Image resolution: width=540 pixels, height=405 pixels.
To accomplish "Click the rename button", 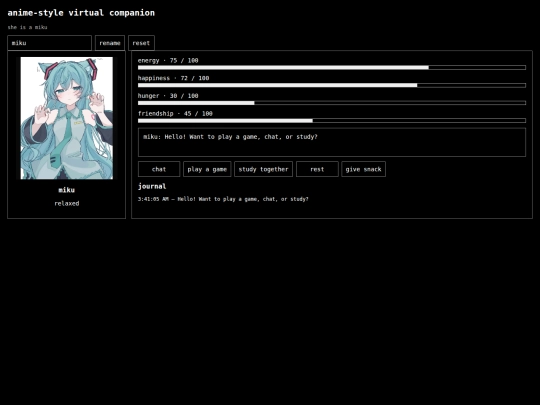I will pos(110,43).
